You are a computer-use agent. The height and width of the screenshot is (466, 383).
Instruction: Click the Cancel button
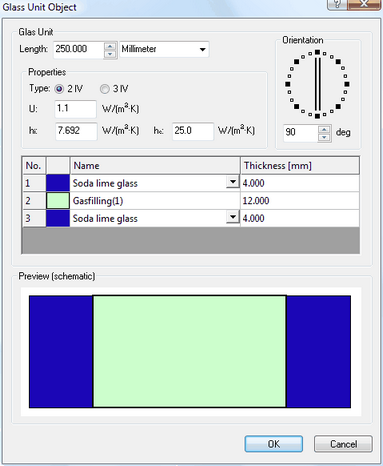tap(343, 444)
